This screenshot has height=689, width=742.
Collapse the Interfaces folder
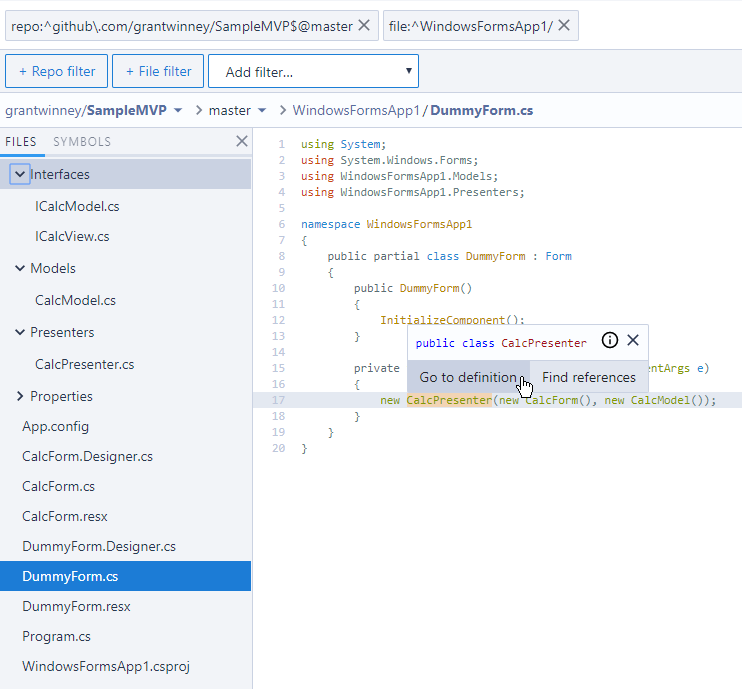(20, 174)
